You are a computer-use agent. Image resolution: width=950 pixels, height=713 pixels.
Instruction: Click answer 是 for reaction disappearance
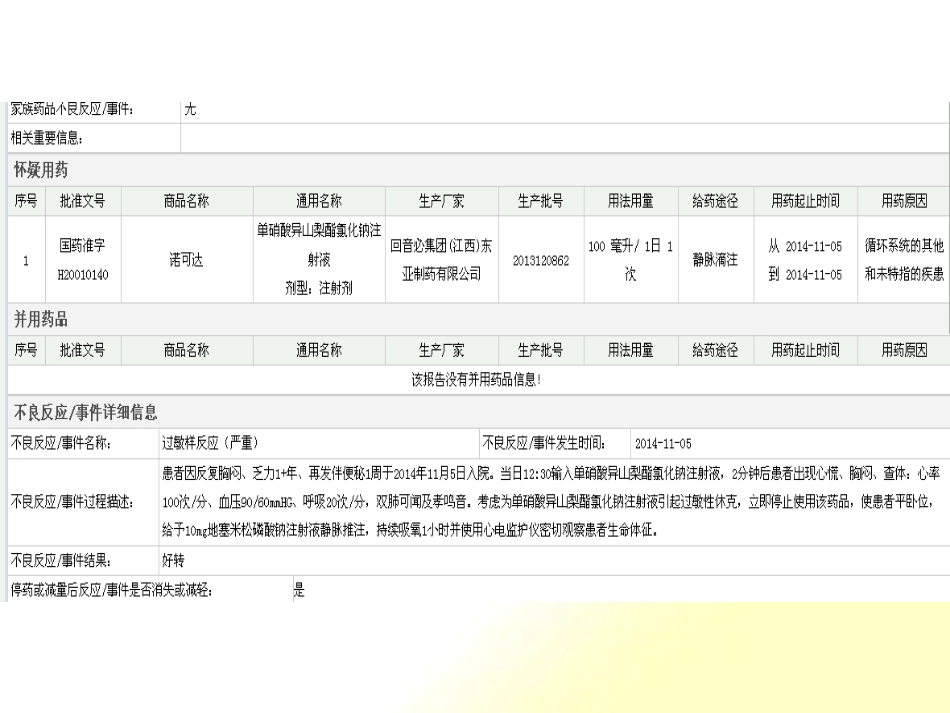click(x=299, y=590)
